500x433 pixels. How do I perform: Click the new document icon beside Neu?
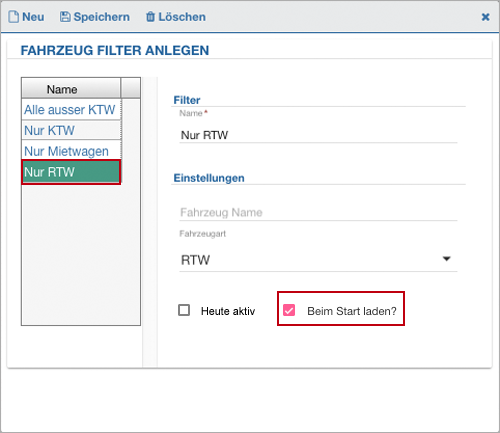(14, 17)
